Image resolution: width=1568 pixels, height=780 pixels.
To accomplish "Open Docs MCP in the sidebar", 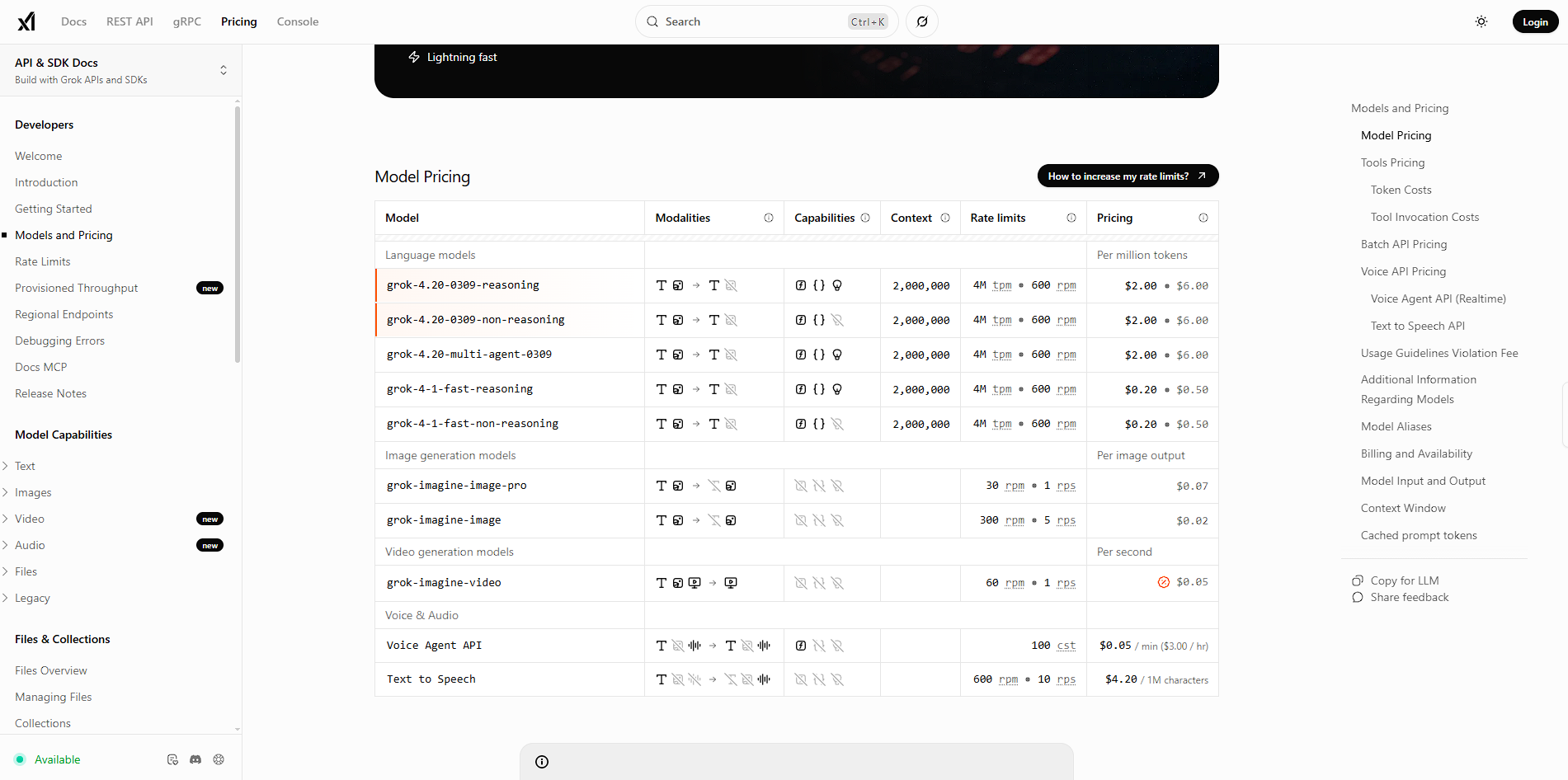I will [41, 367].
